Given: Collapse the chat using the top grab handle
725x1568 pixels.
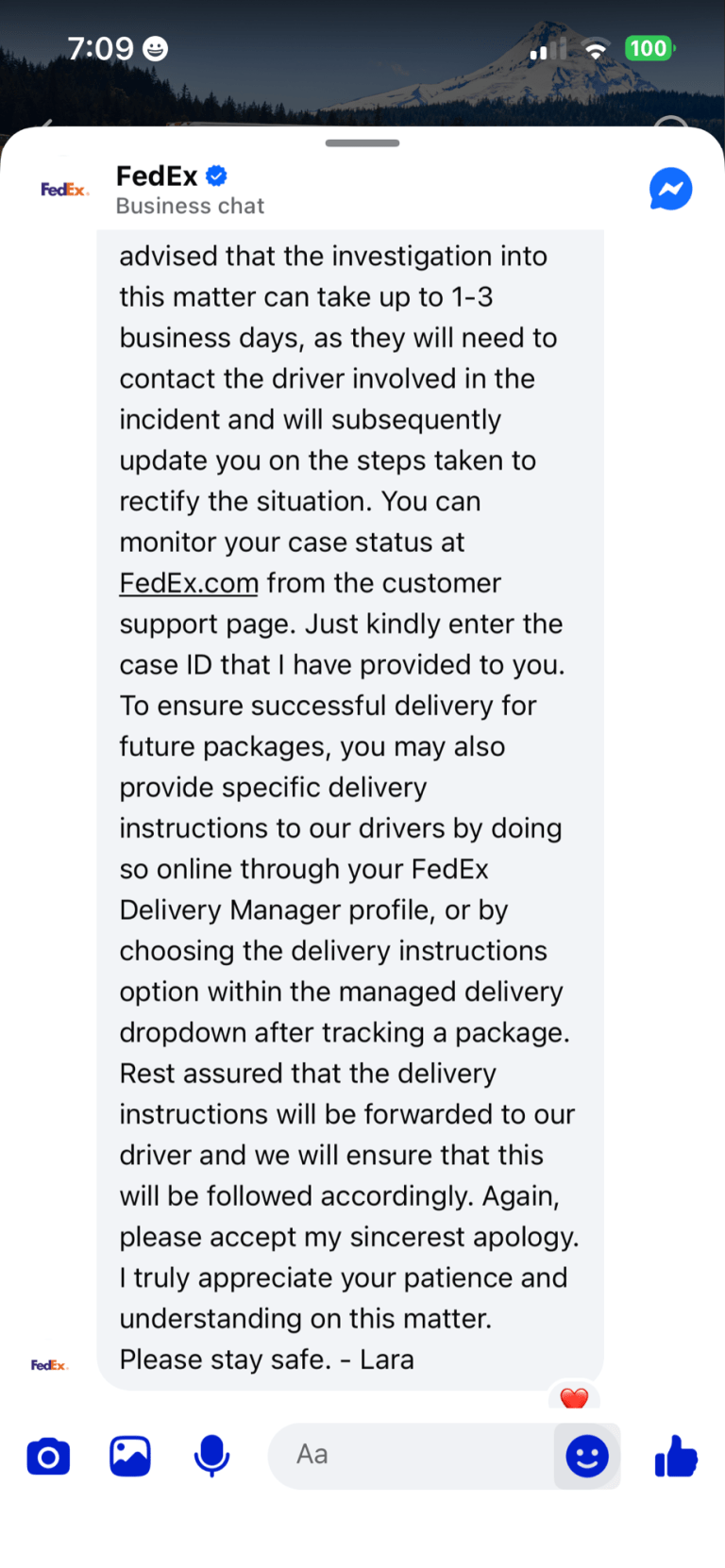Looking at the screenshot, I should pyautogui.click(x=362, y=143).
